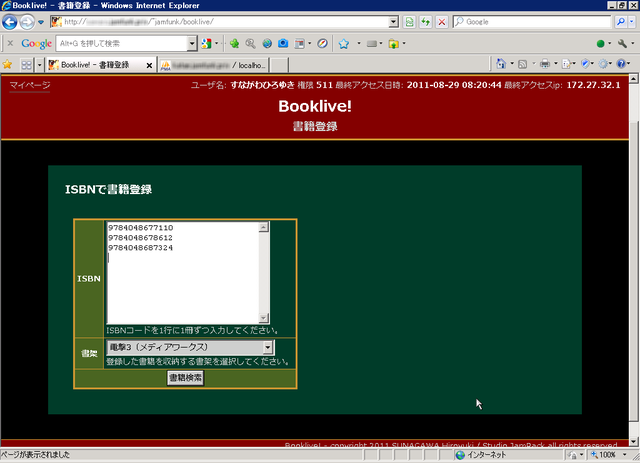The width and height of the screenshot is (640, 463).
Task: Open the Quick Tabs grid button
Action: (x=26, y=65)
